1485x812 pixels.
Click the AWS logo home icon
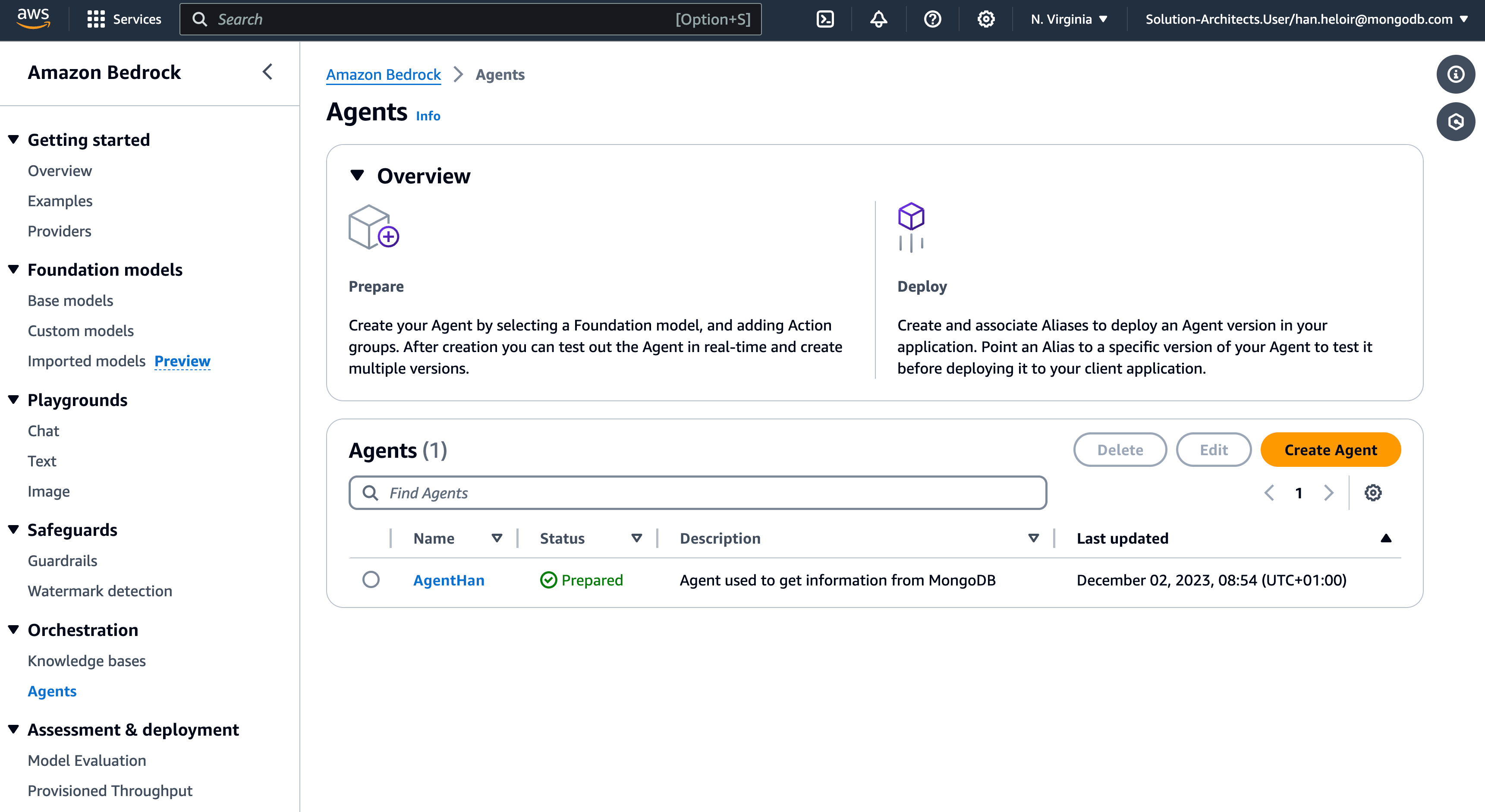click(x=33, y=19)
